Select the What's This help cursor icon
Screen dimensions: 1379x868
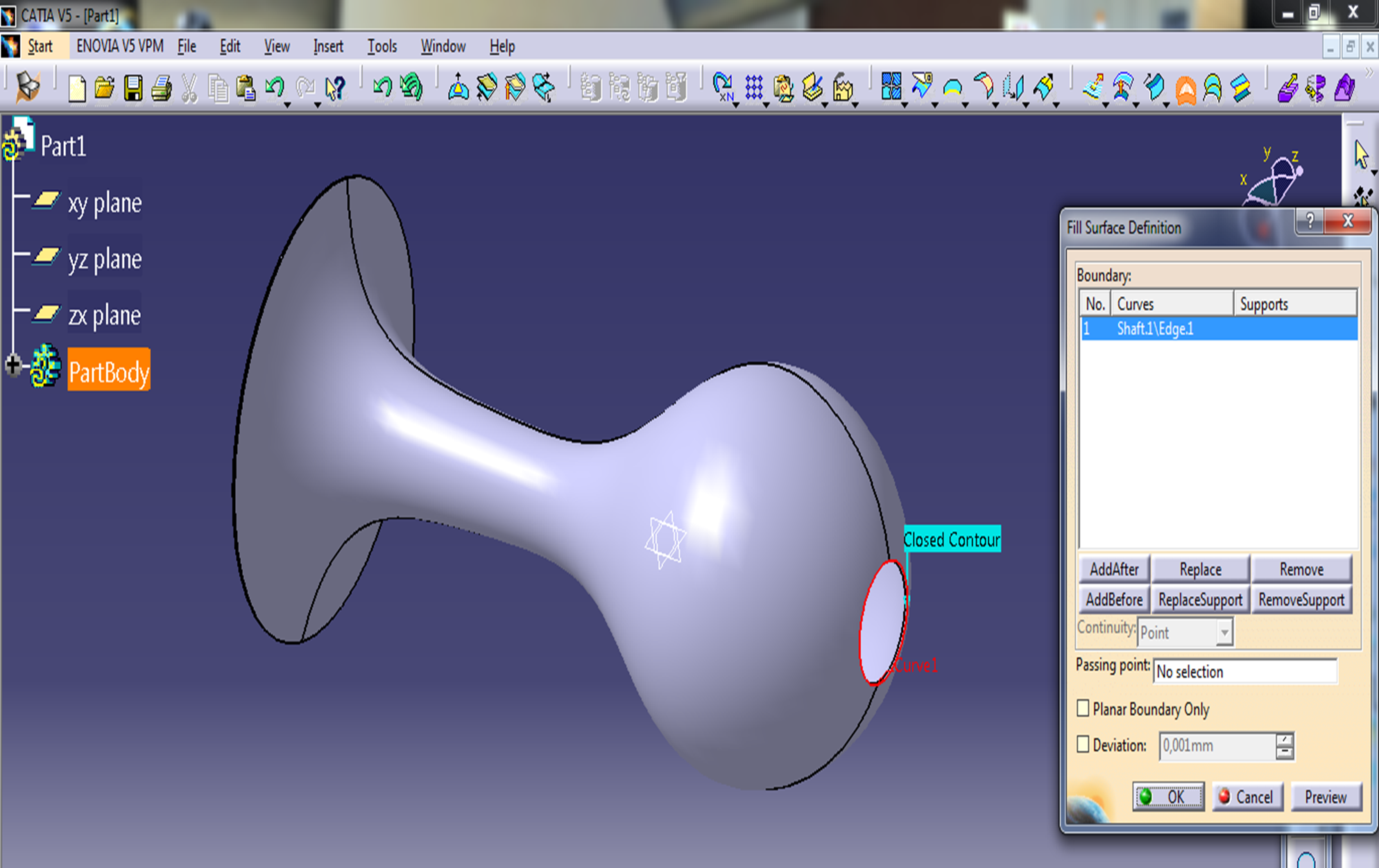[x=335, y=89]
